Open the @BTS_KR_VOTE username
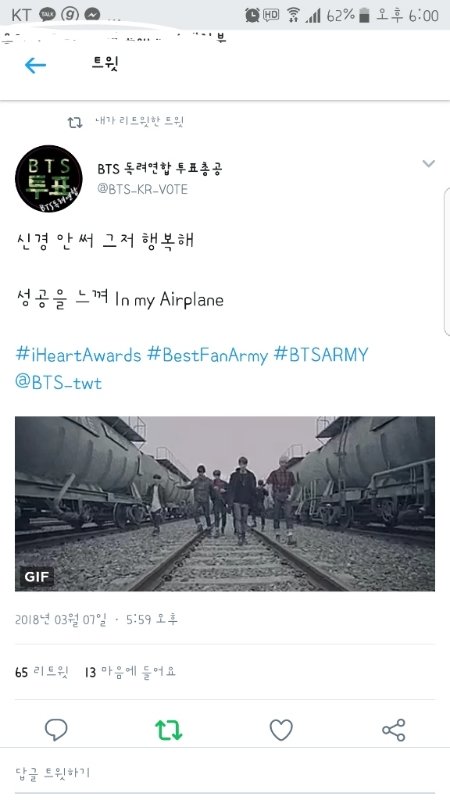The image size is (450, 800). pos(143,190)
